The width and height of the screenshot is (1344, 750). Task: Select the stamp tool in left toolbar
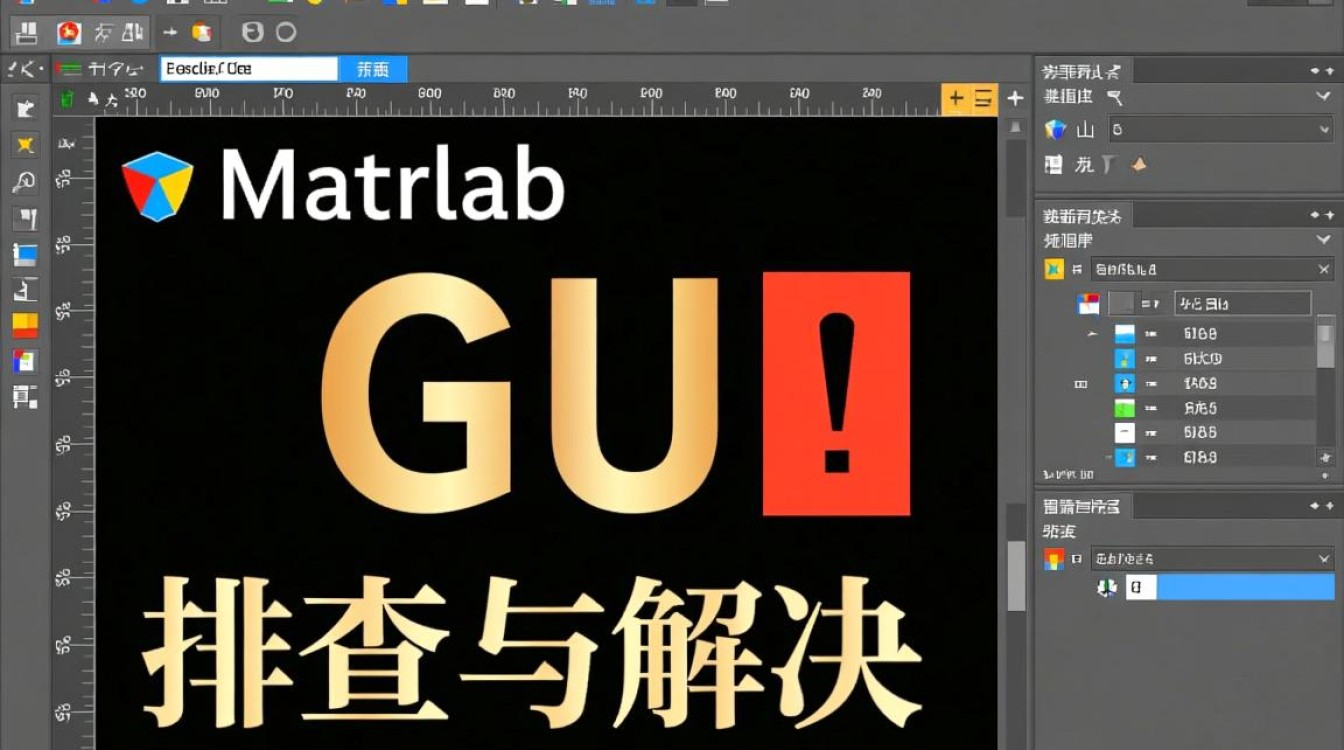(x=25, y=290)
